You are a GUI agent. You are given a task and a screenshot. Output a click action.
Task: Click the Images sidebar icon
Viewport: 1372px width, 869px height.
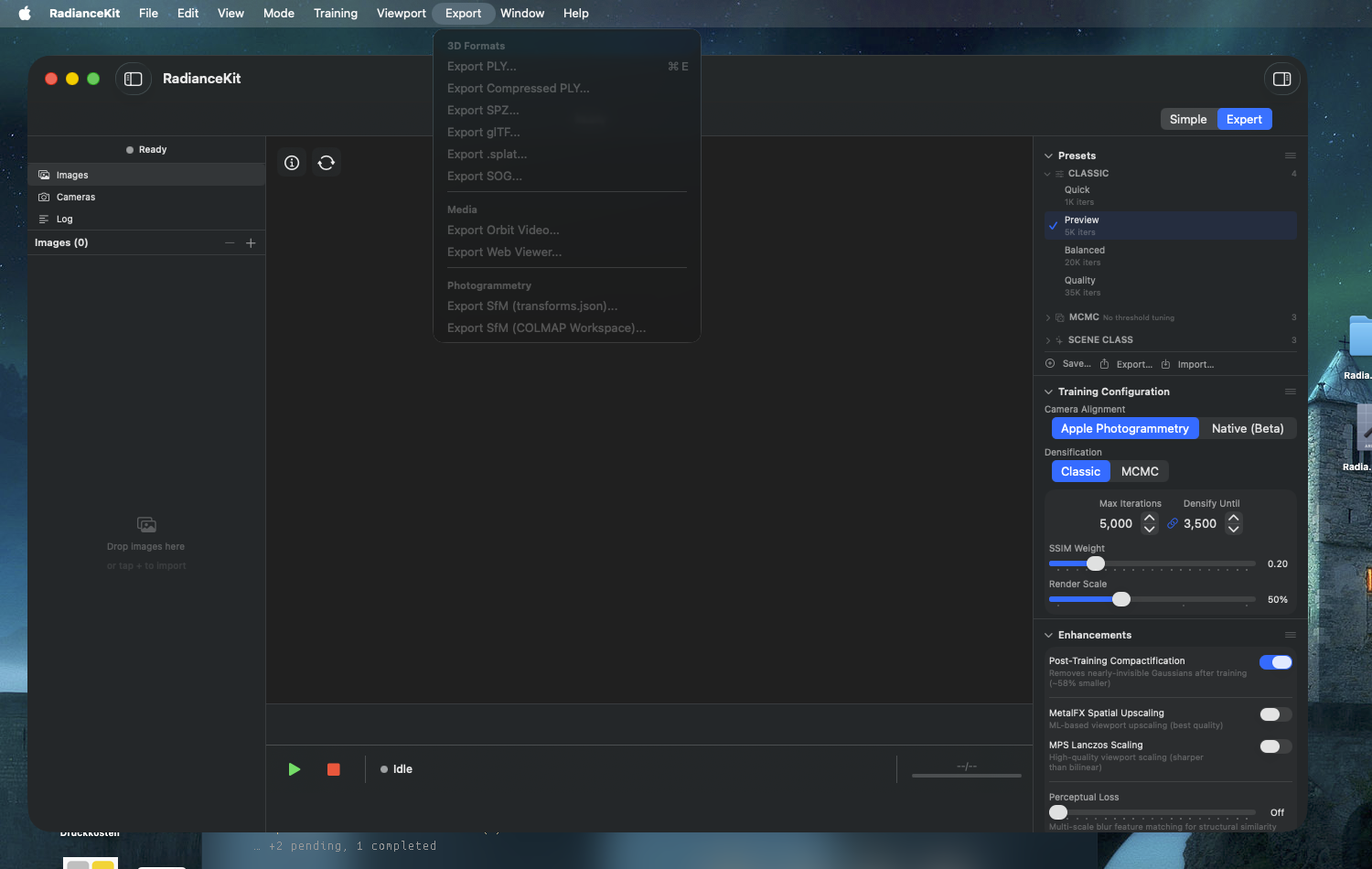pos(44,175)
